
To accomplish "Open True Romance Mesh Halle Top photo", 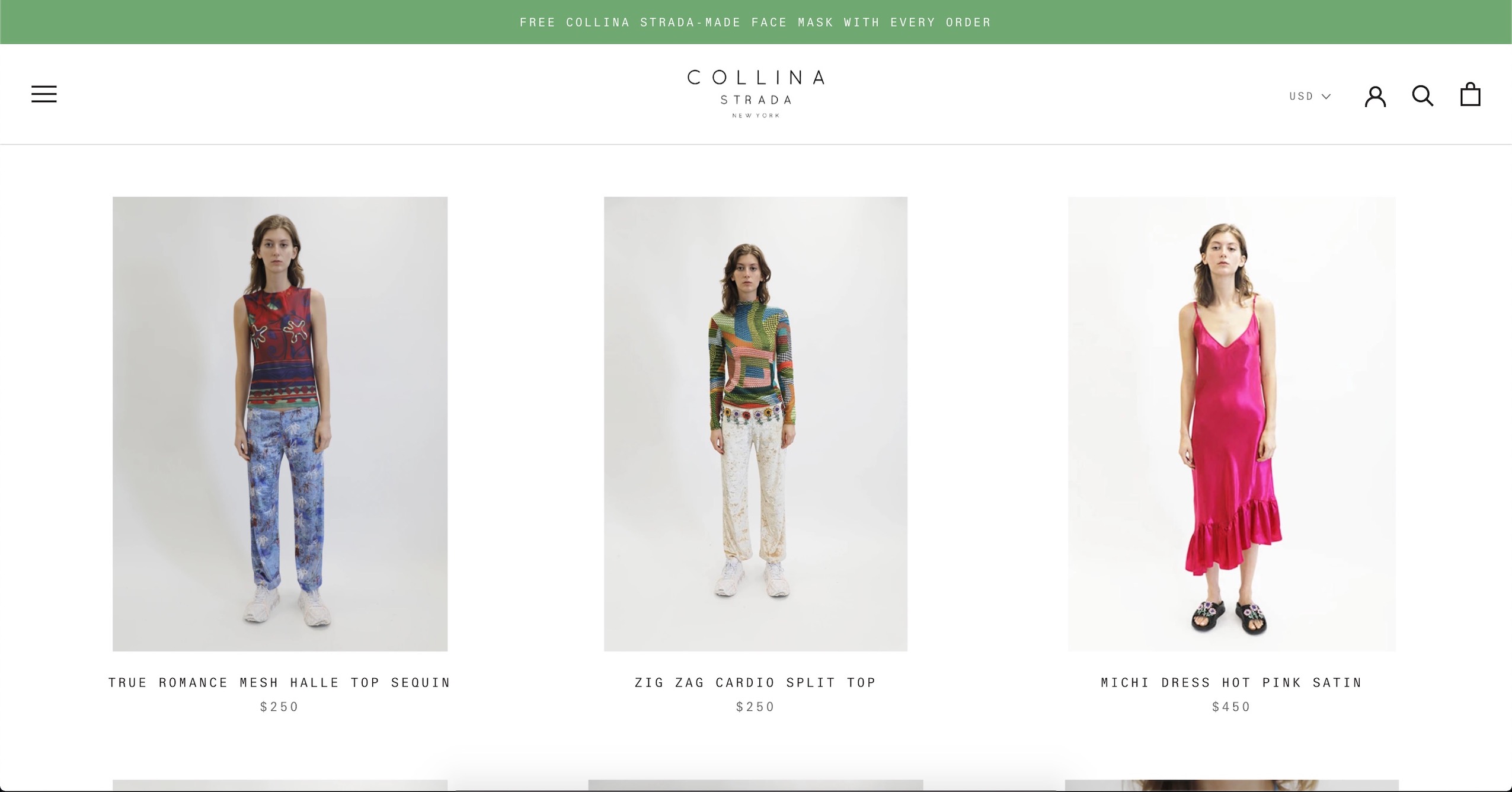I will pyautogui.click(x=280, y=424).
